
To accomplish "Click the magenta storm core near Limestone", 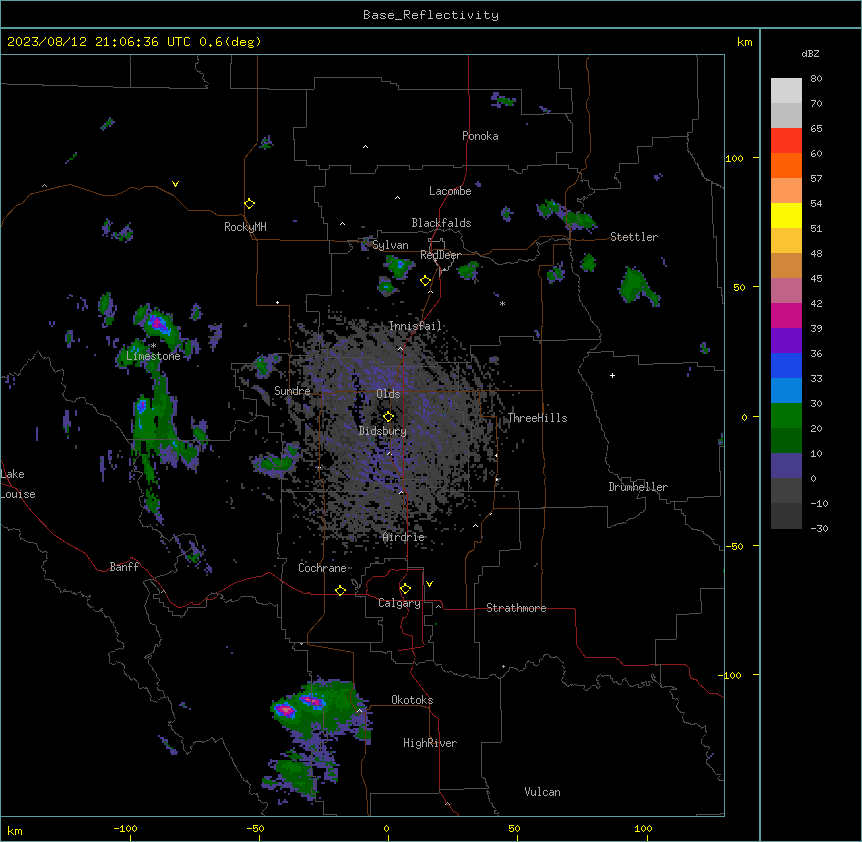I will 158,323.
